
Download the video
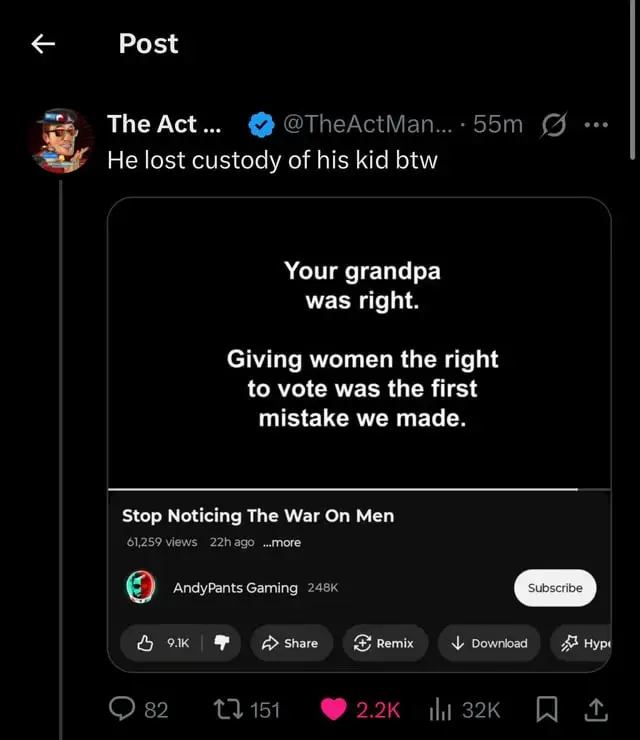pyautogui.click(x=489, y=643)
